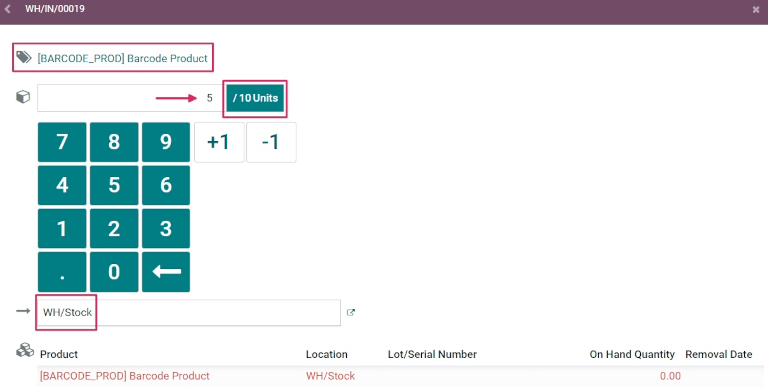Image resolution: width=768 pixels, height=391 pixels.
Task: Tap keypad digit 0
Action: pyautogui.click(x=114, y=272)
